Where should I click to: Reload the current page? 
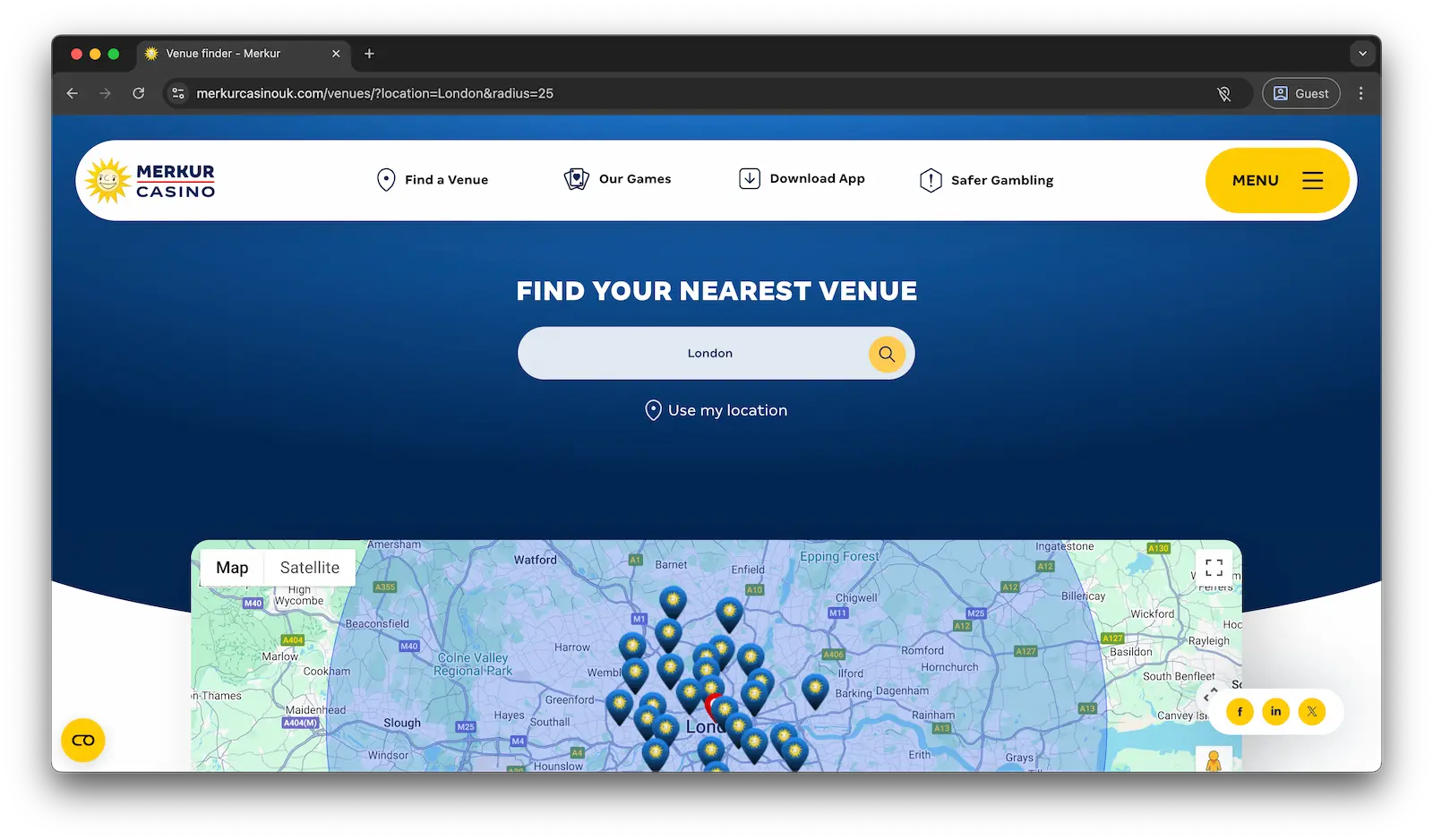[x=139, y=93]
